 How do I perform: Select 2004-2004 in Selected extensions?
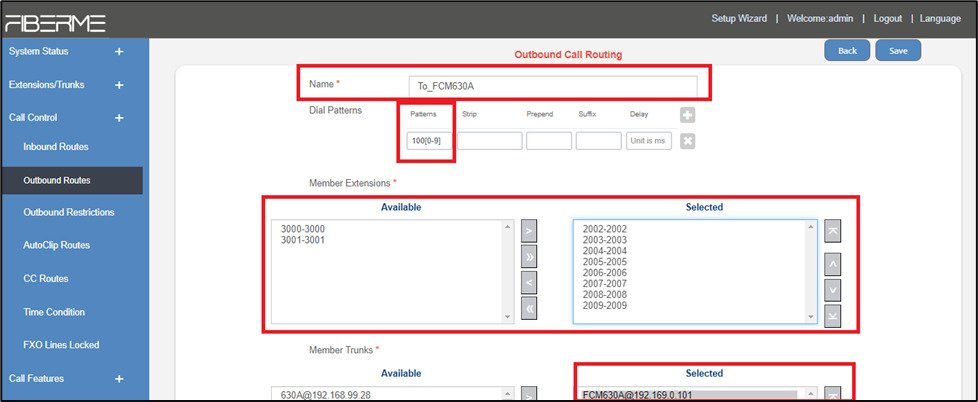pos(604,251)
